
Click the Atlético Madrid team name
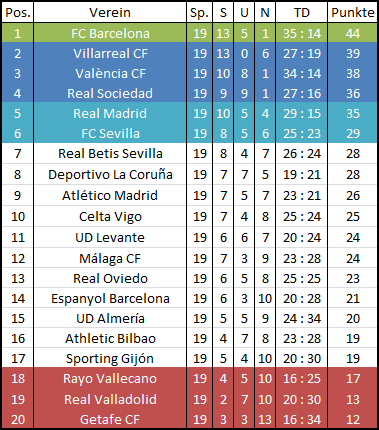(110, 195)
